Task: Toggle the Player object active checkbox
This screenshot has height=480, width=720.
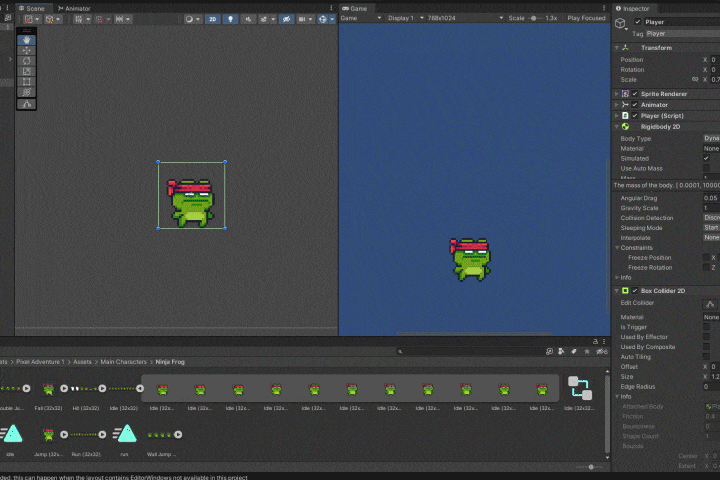Action: coord(637,22)
